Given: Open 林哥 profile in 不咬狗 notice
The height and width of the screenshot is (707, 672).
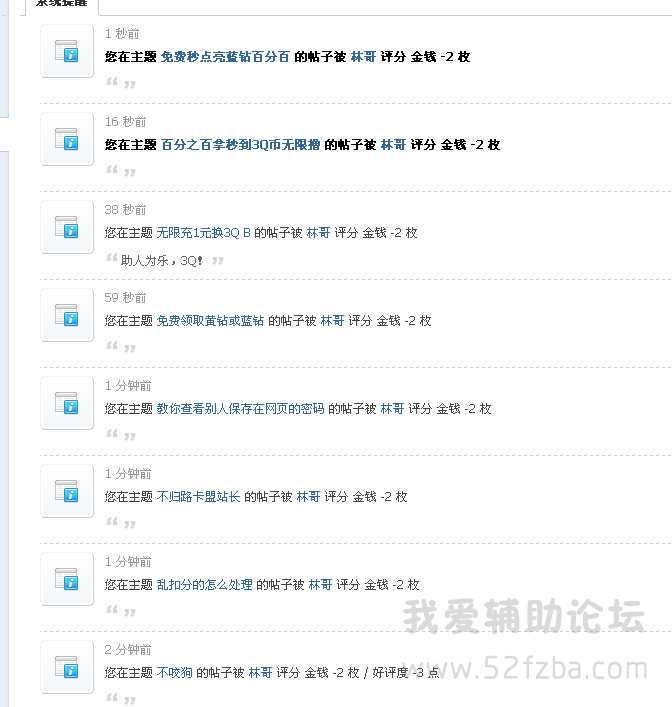Looking at the screenshot, I should (x=260, y=672).
